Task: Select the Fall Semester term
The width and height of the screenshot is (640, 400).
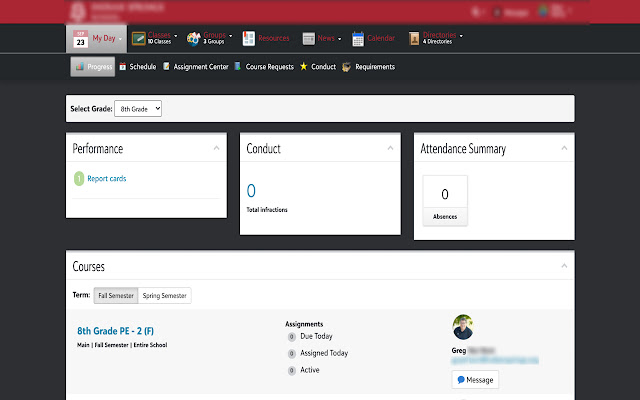Action: pyautogui.click(x=116, y=296)
